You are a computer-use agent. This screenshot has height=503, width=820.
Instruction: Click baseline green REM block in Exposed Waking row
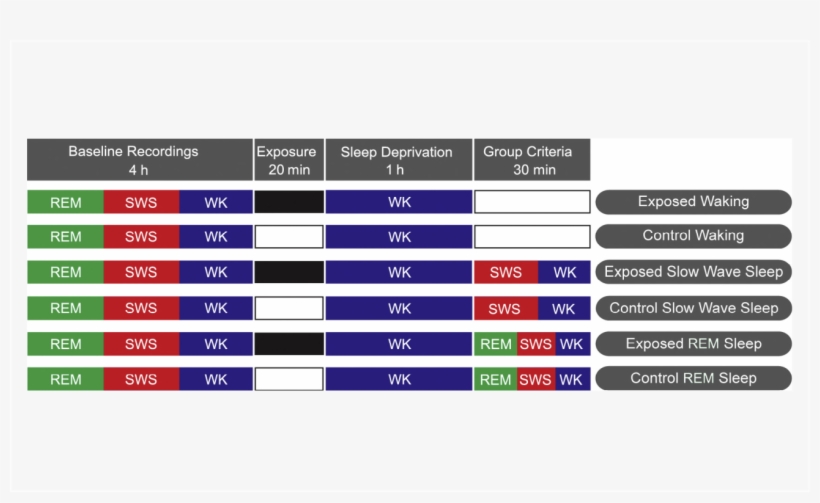pyautogui.click(x=66, y=202)
